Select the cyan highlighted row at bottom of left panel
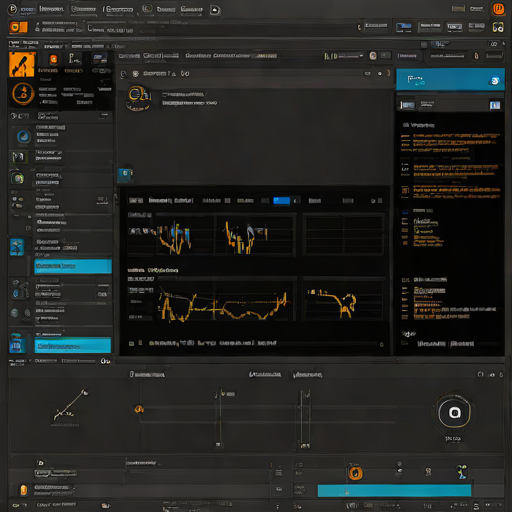Screen dimensions: 512x512 tap(73, 345)
